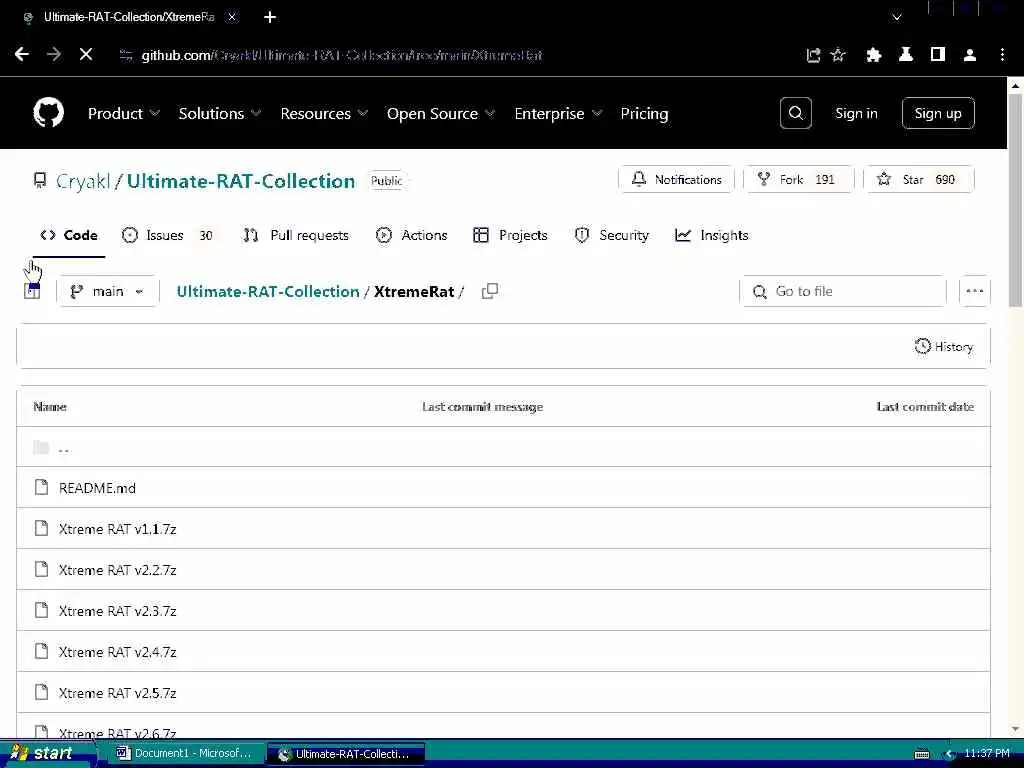Star the repository with Star button
This screenshot has width=1024, height=768.
(x=919, y=180)
